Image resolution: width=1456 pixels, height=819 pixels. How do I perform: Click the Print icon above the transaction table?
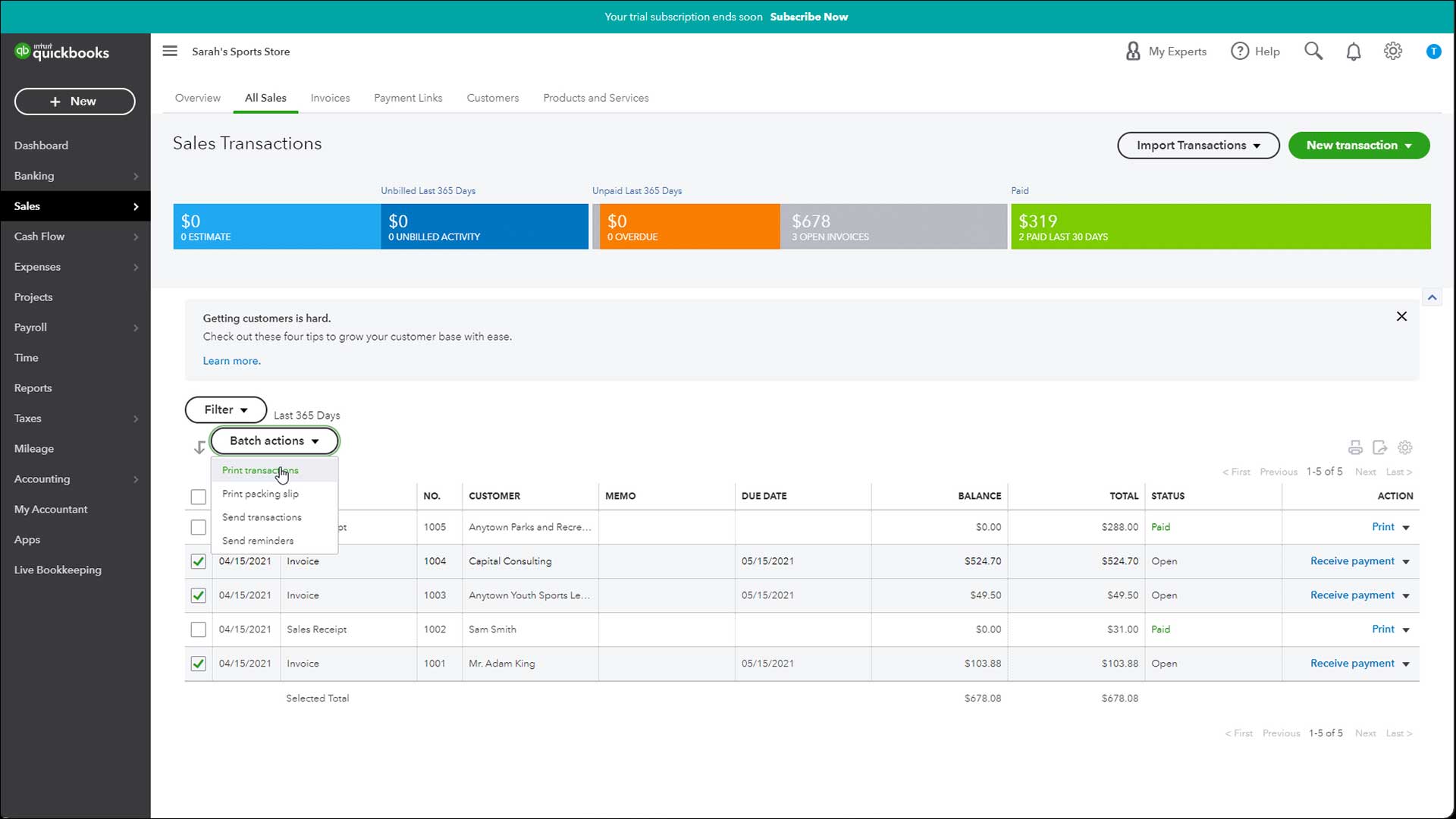tap(1355, 447)
